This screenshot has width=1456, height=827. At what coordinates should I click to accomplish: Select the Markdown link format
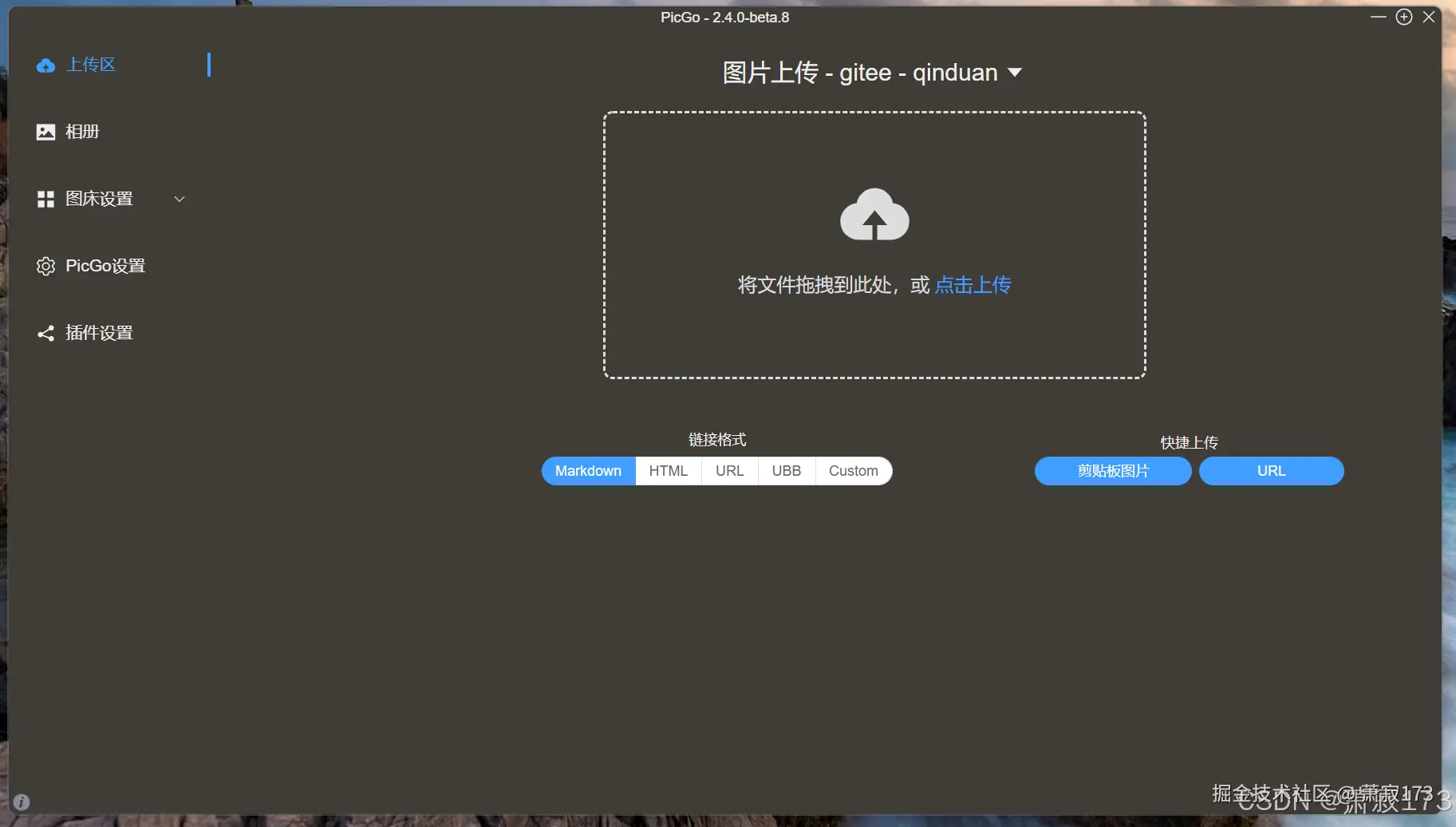(588, 470)
